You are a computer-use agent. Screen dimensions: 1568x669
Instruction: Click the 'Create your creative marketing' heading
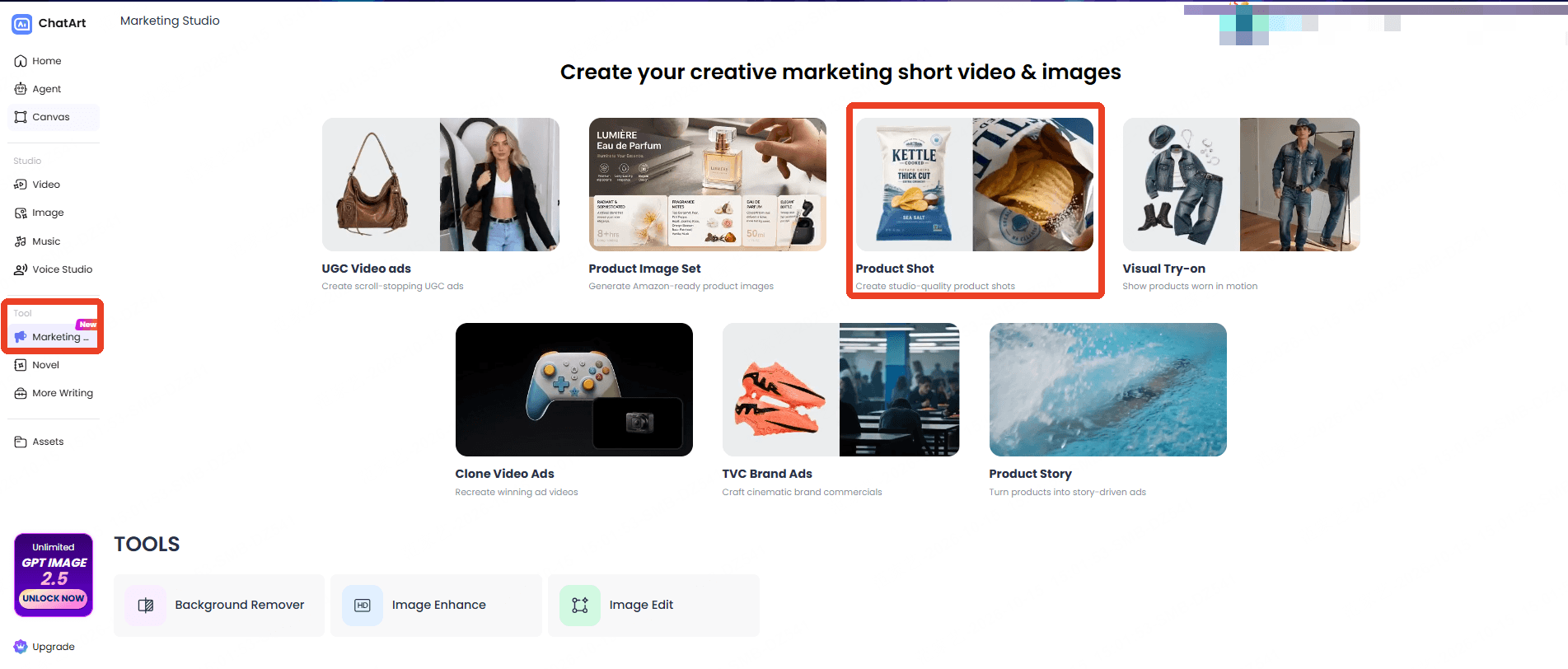(x=840, y=73)
